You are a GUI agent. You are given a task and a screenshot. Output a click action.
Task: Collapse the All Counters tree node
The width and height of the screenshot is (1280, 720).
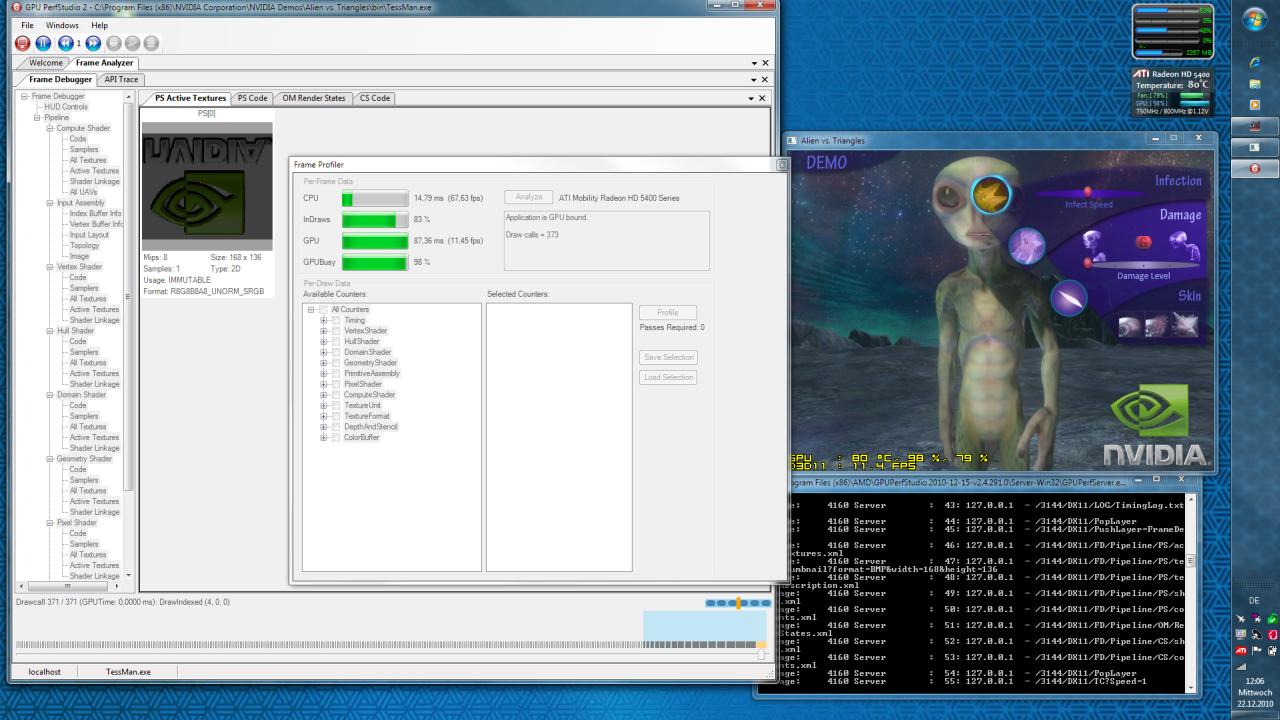click(x=312, y=309)
